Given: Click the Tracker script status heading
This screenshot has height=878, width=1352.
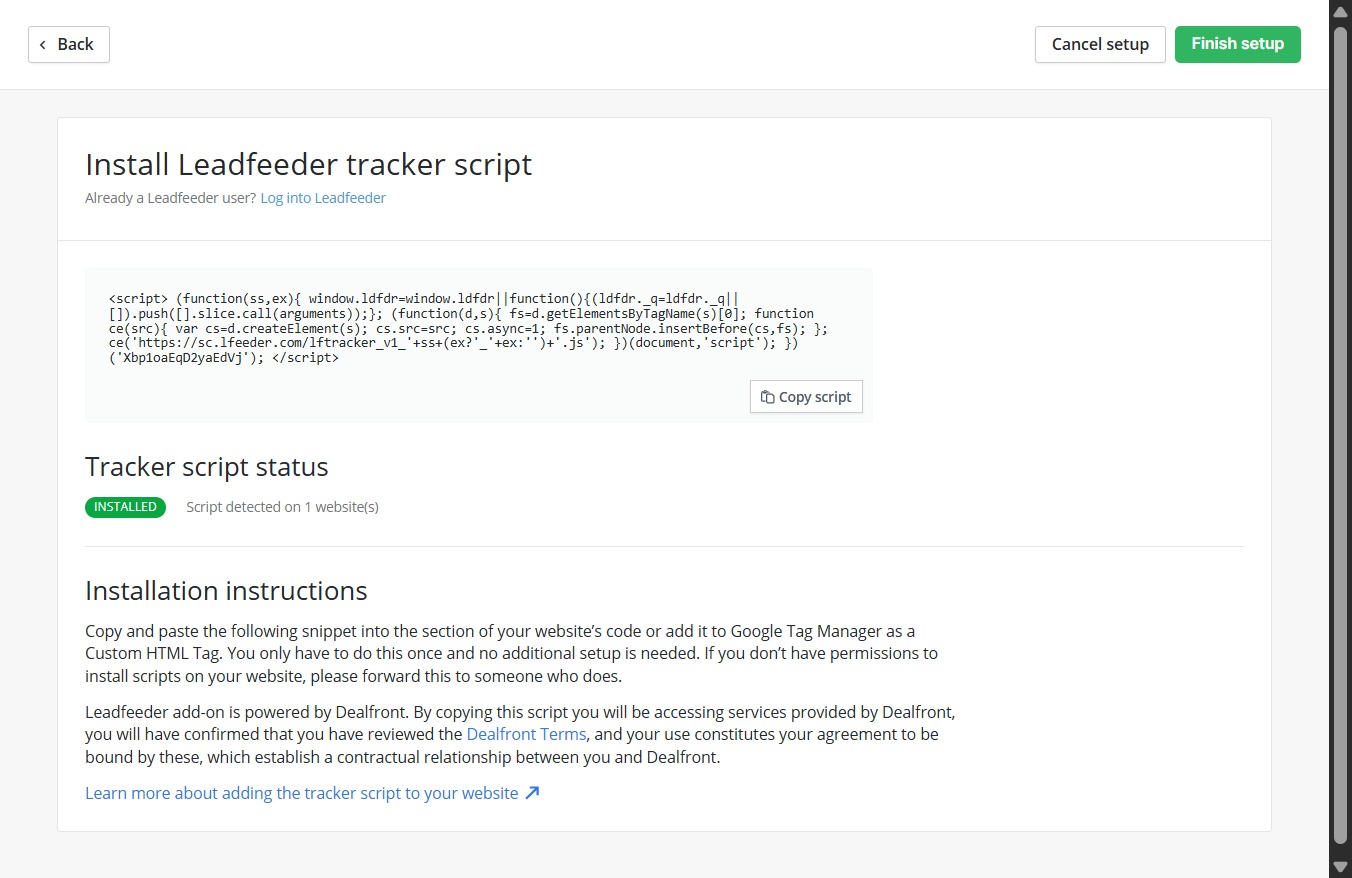Looking at the screenshot, I should tap(207, 467).
